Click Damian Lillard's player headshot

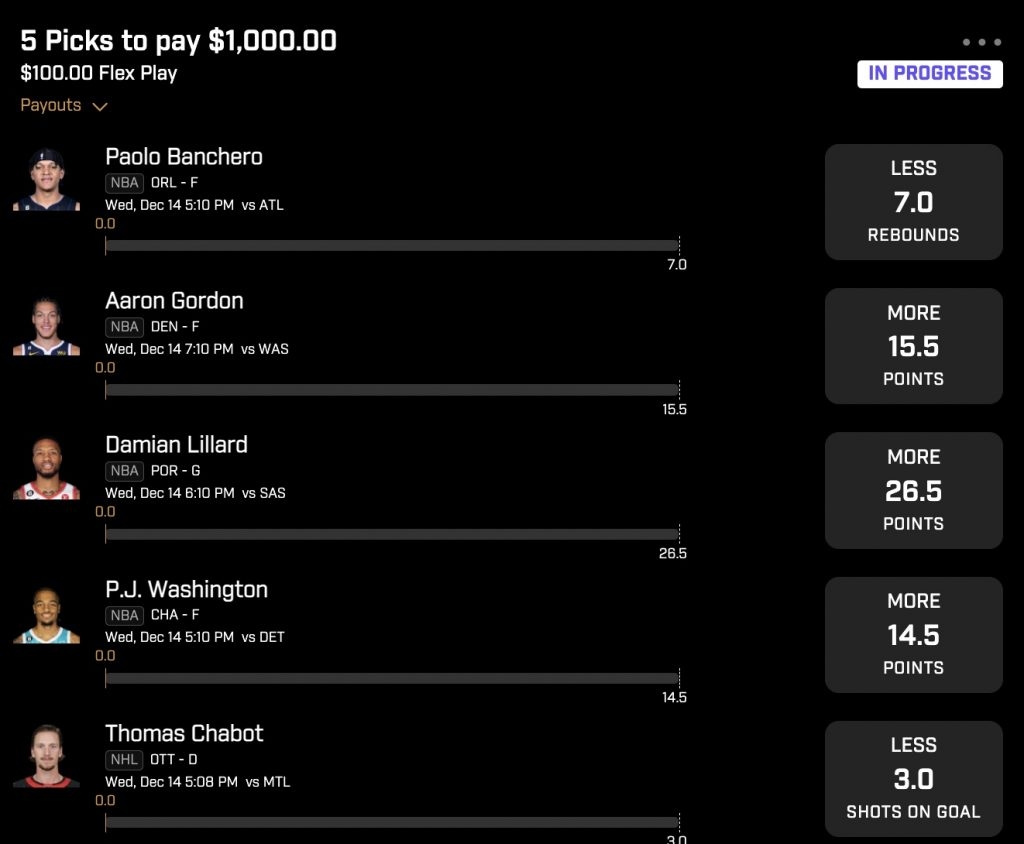tap(46, 468)
